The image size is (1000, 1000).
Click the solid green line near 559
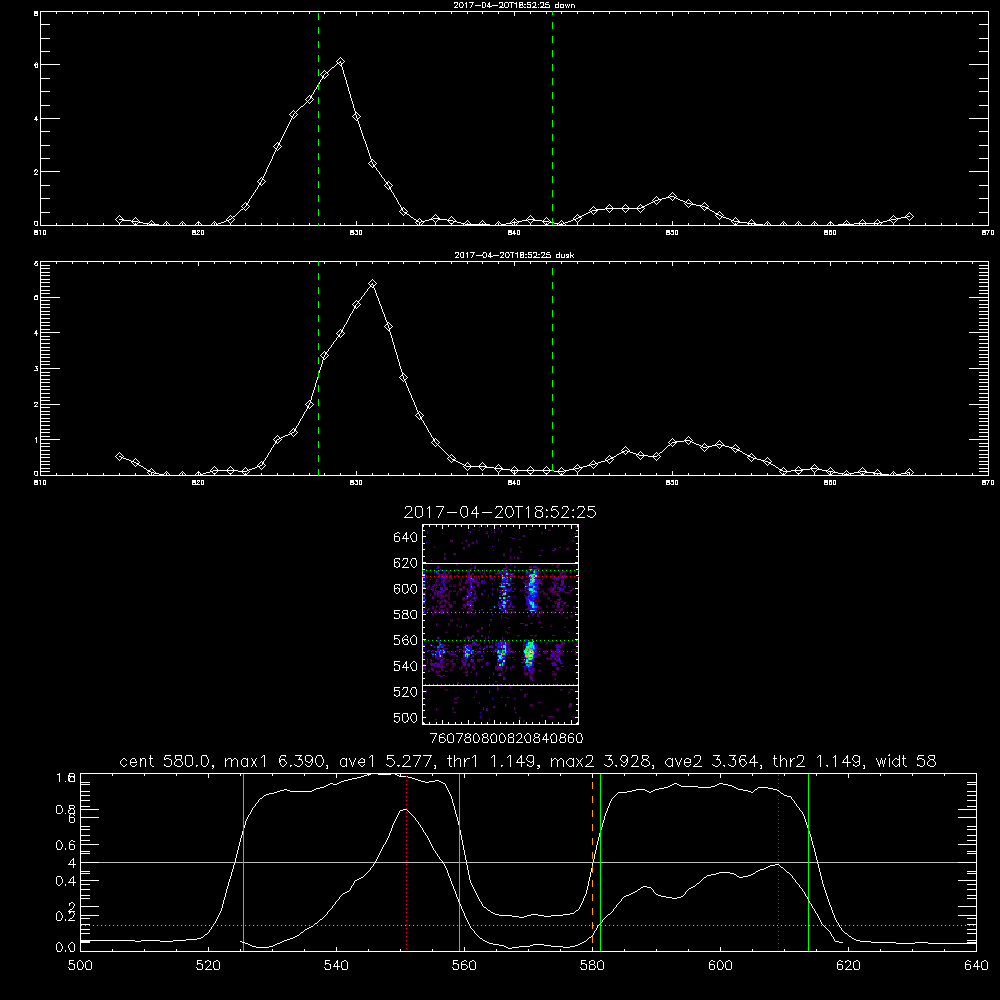coord(459,862)
